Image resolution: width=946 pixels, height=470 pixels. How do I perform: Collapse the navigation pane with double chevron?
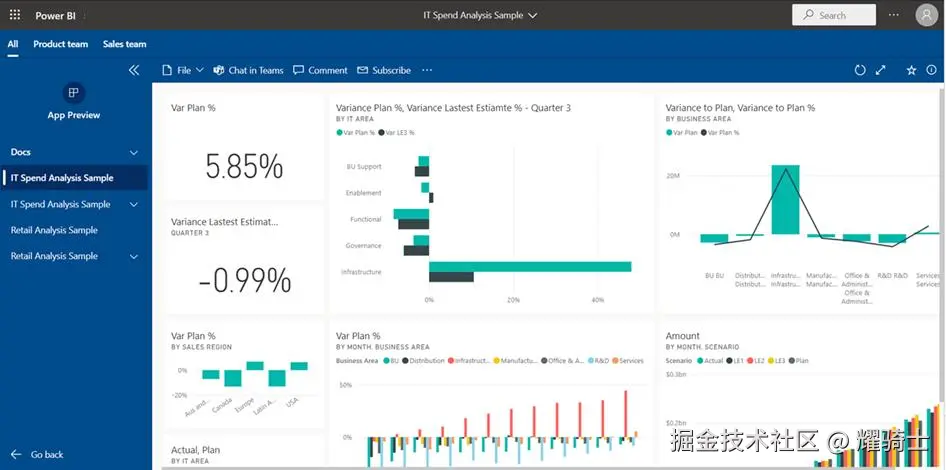tap(134, 71)
